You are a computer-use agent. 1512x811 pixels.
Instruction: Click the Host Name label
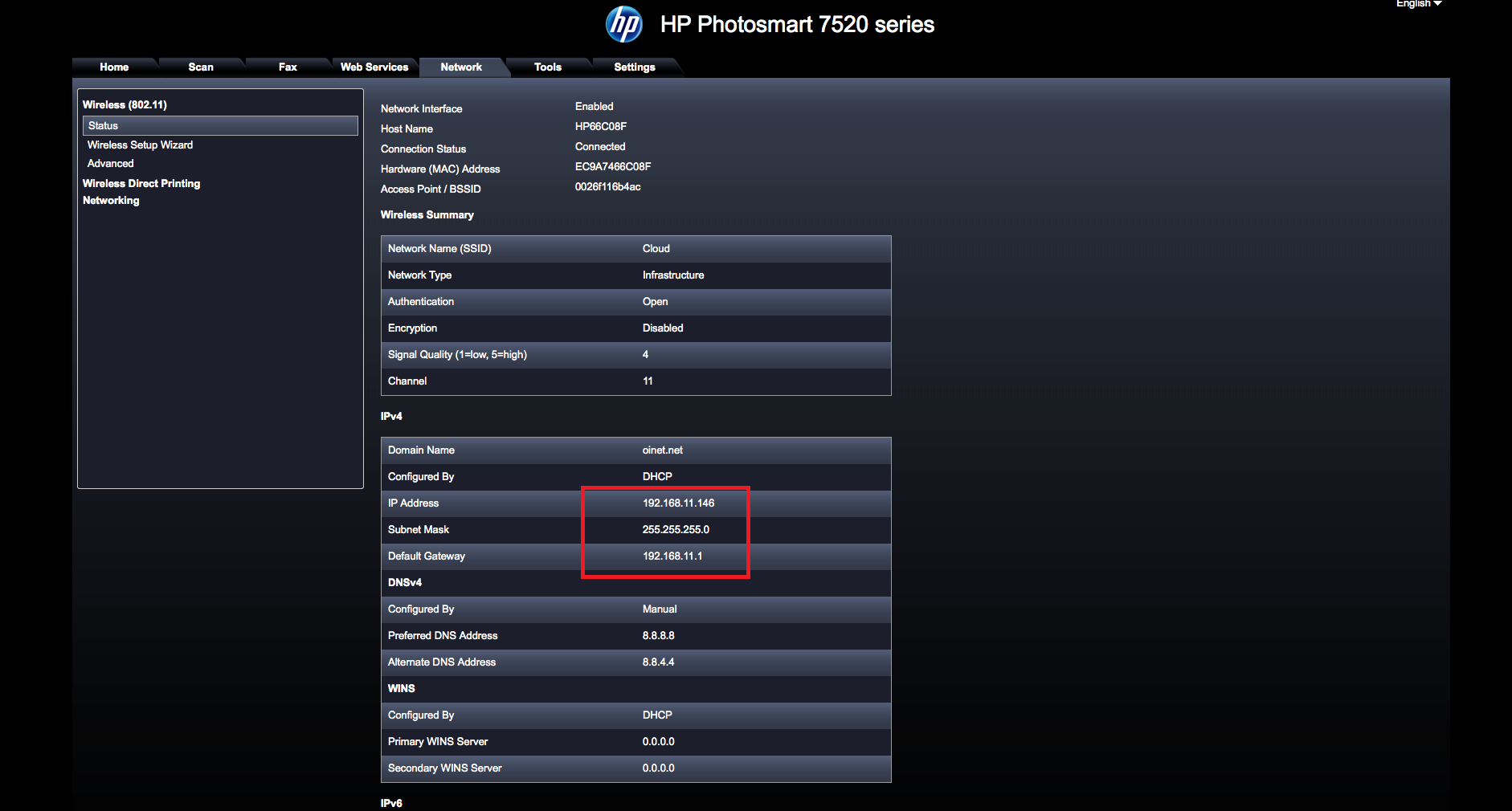click(x=407, y=129)
